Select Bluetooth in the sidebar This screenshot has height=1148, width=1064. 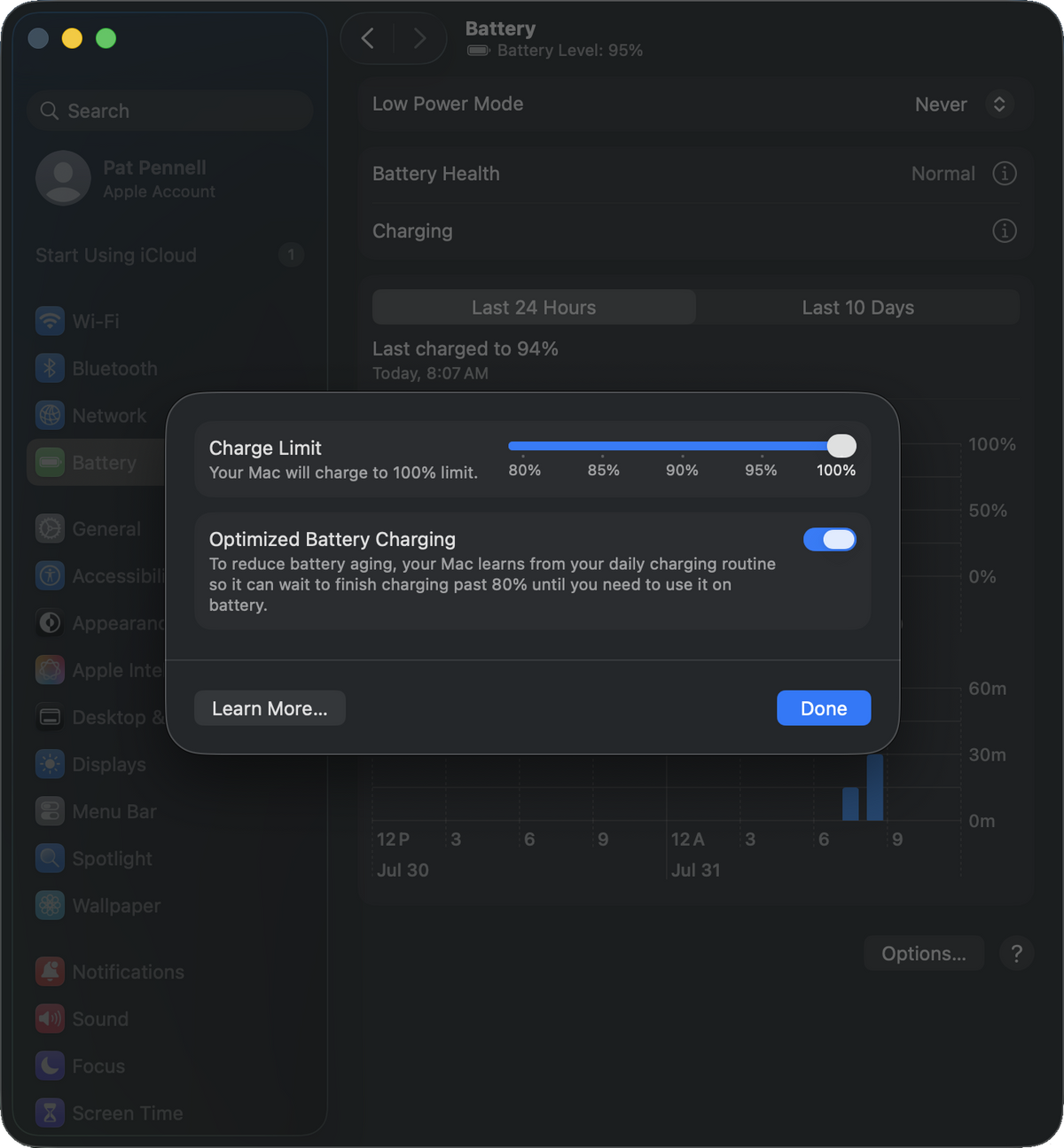coord(169,368)
